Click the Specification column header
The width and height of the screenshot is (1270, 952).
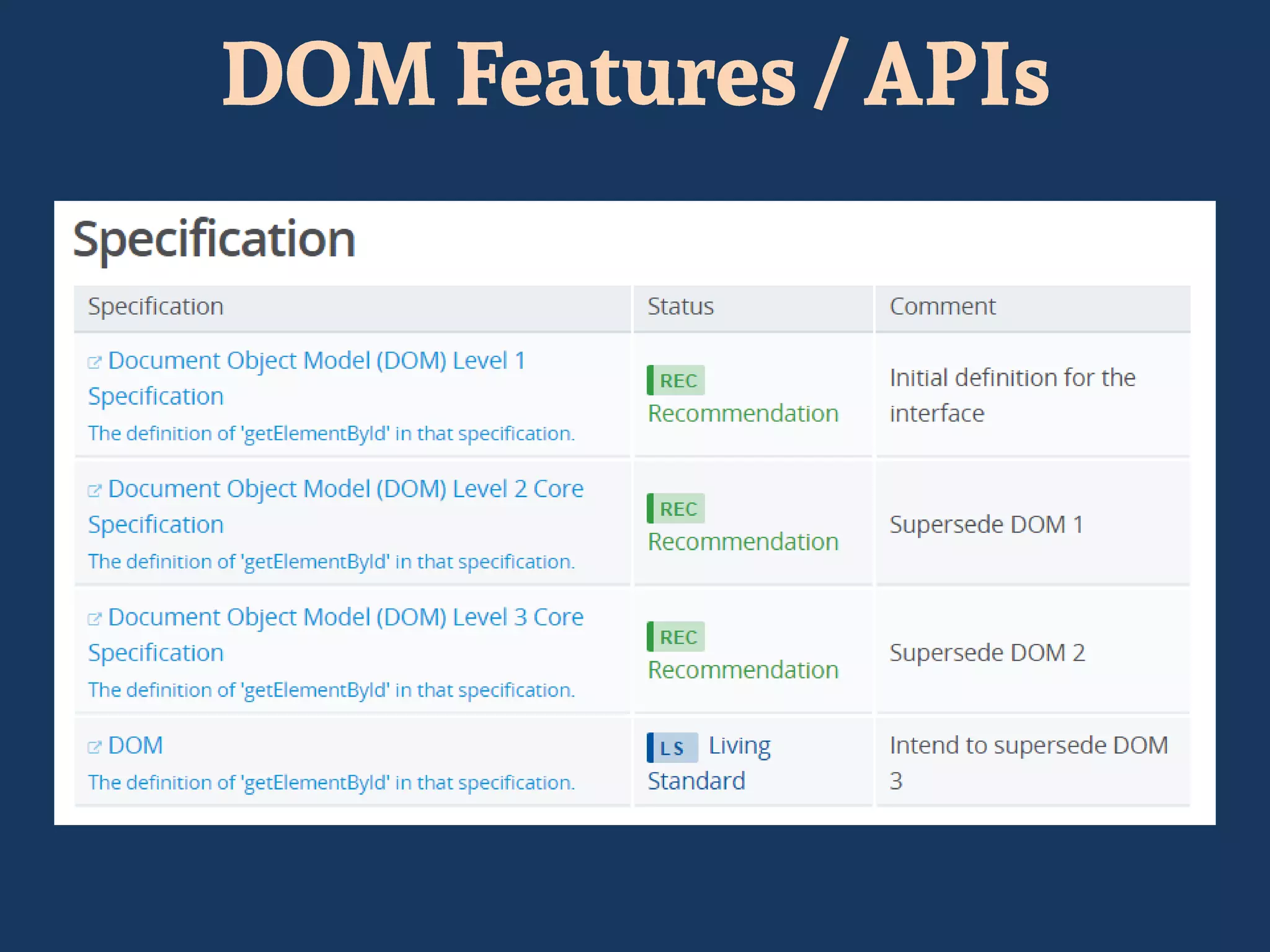[156, 307]
